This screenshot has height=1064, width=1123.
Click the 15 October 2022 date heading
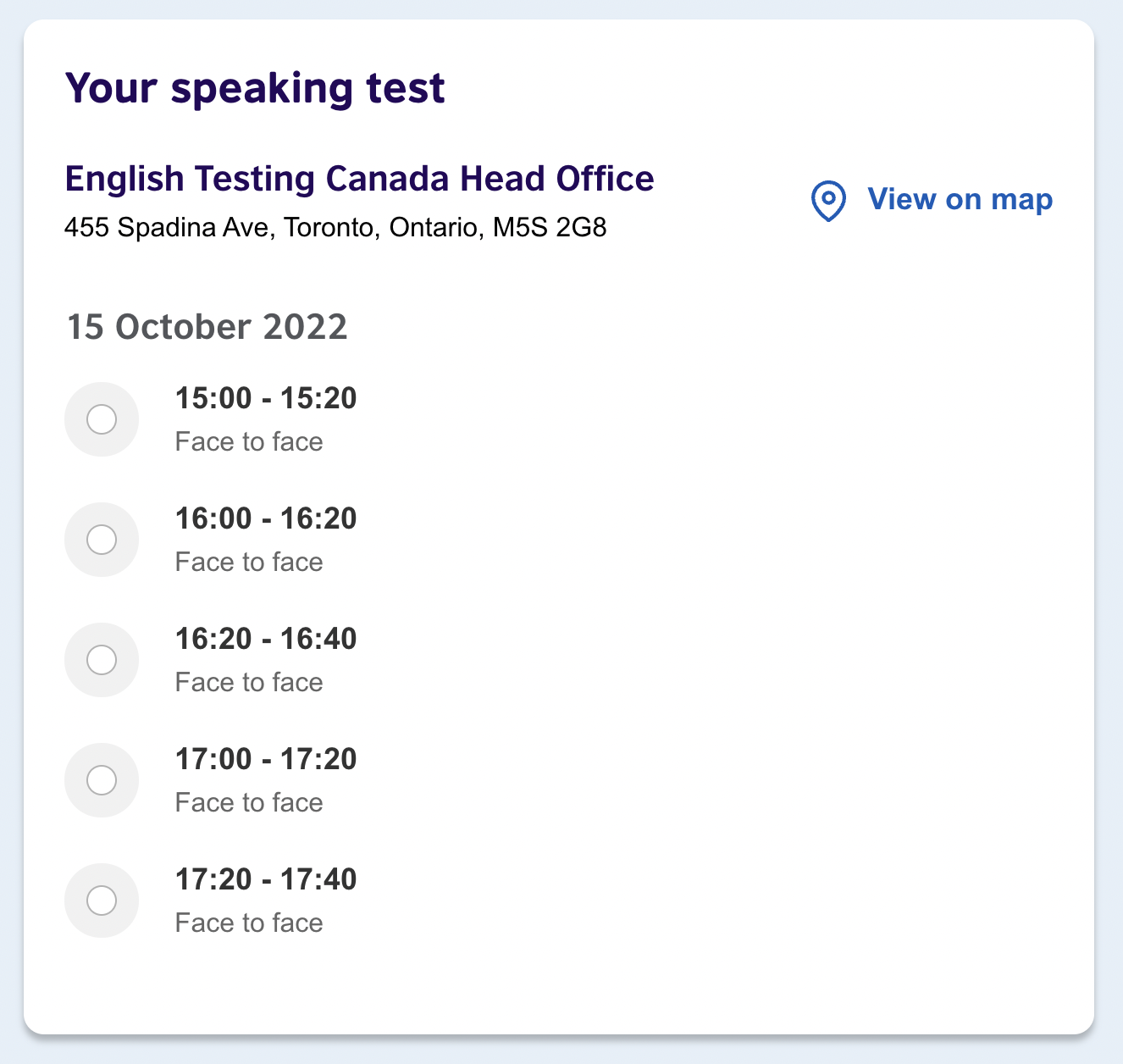click(207, 327)
